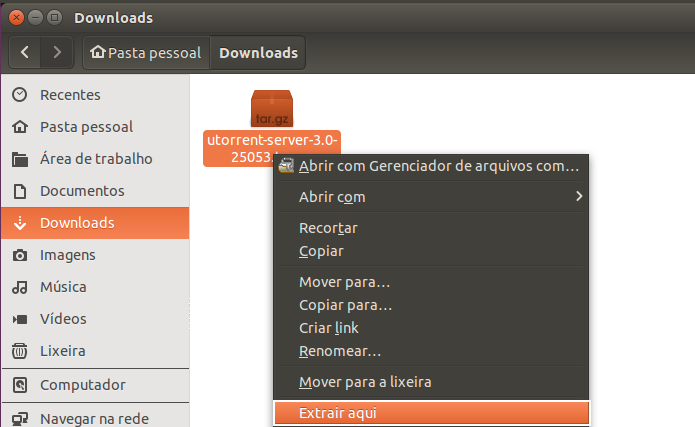Go to Pasta pessoal in sidebar
695x427 pixels.
tap(95, 127)
